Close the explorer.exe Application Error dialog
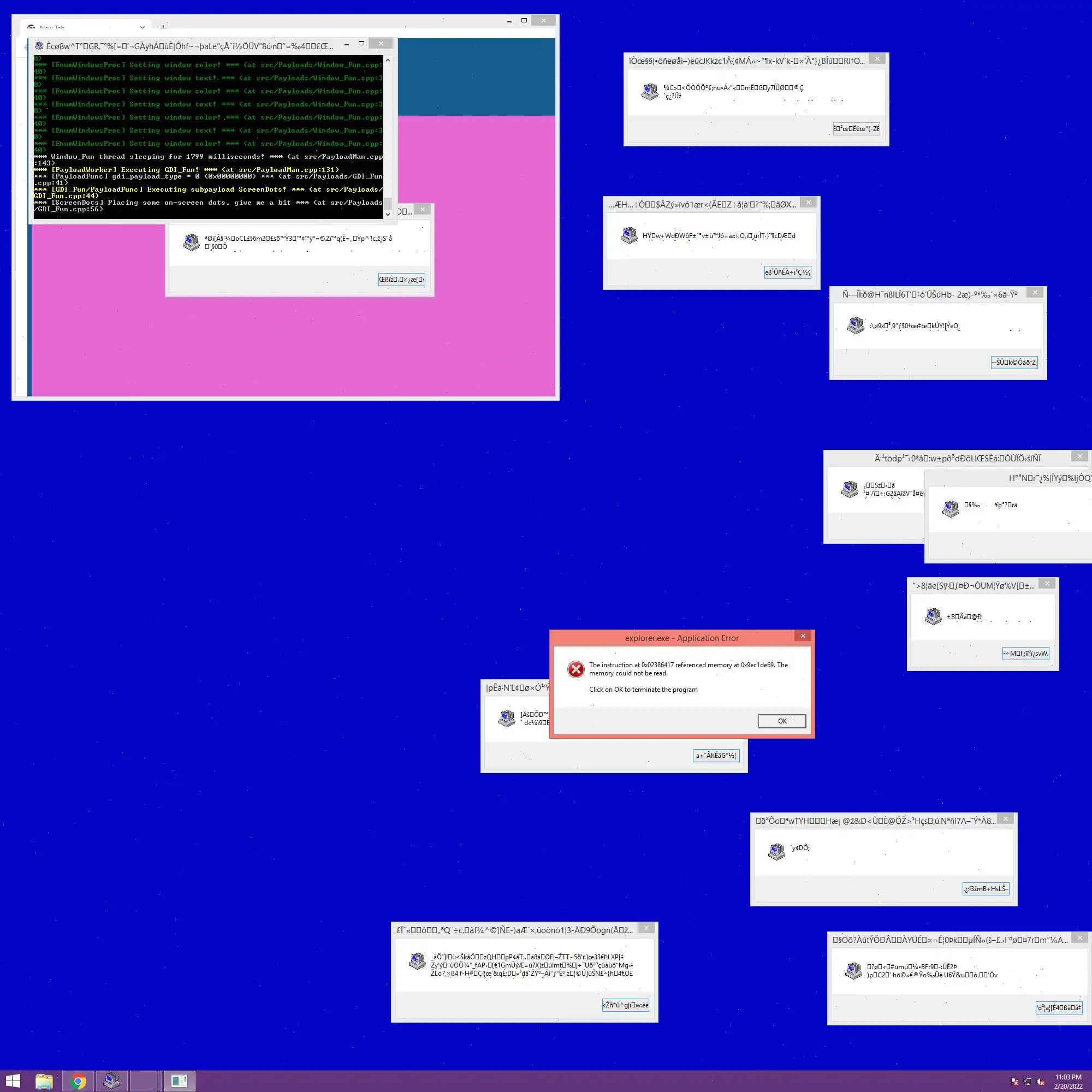The width and height of the screenshot is (1092, 1092). pos(803,636)
